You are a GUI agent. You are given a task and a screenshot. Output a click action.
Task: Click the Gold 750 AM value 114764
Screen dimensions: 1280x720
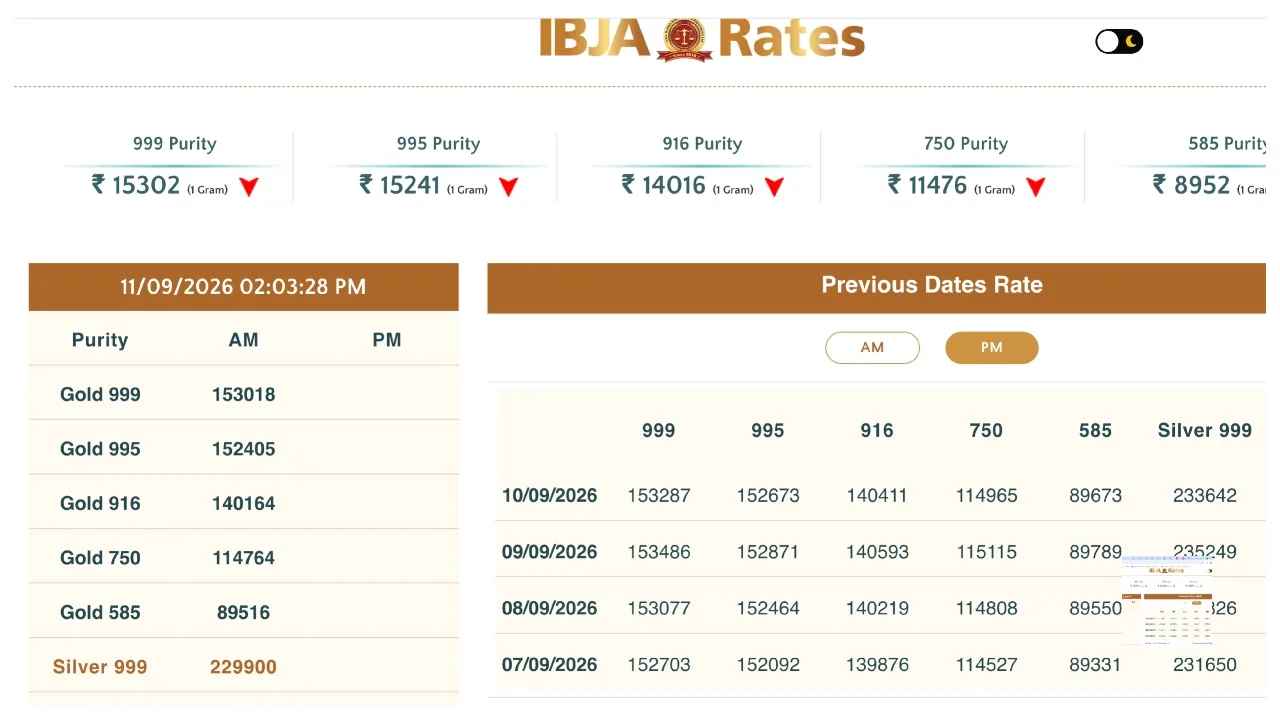(x=244, y=558)
